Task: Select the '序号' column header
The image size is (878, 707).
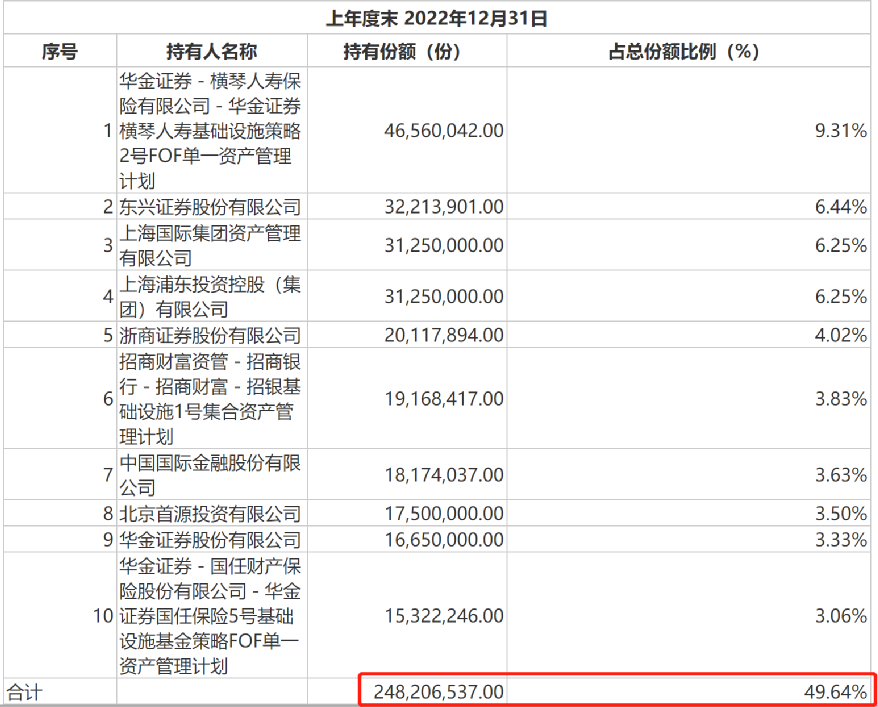Action: click(x=60, y=51)
